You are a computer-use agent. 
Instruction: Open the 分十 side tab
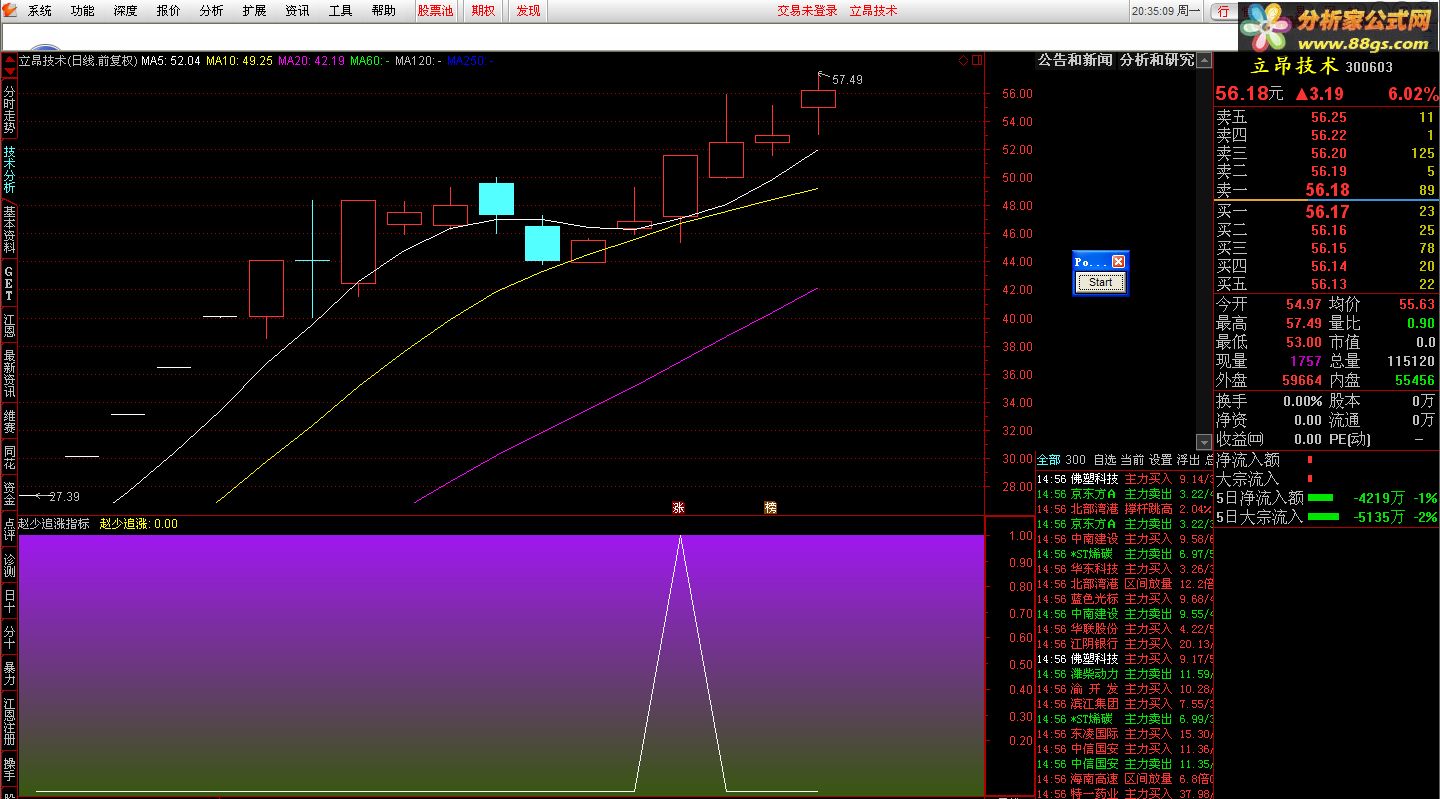pos(9,638)
